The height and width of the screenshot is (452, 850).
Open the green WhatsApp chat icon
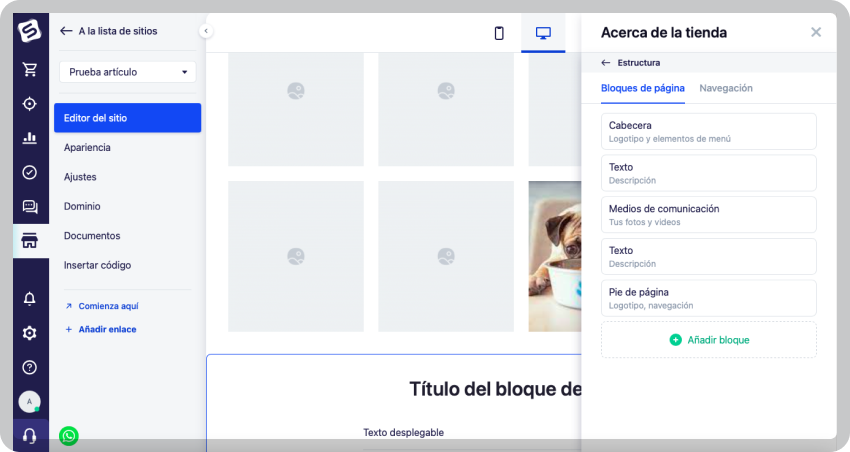pyautogui.click(x=69, y=436)
